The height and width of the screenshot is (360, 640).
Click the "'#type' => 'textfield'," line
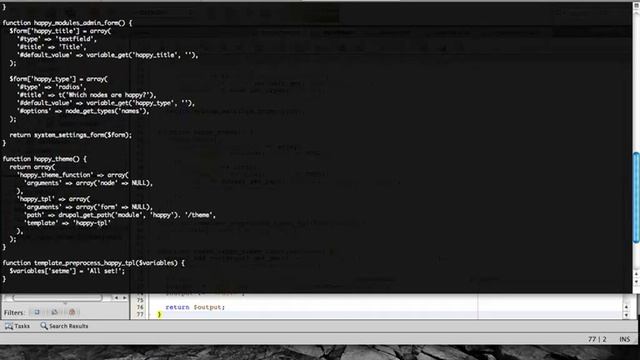57,39
